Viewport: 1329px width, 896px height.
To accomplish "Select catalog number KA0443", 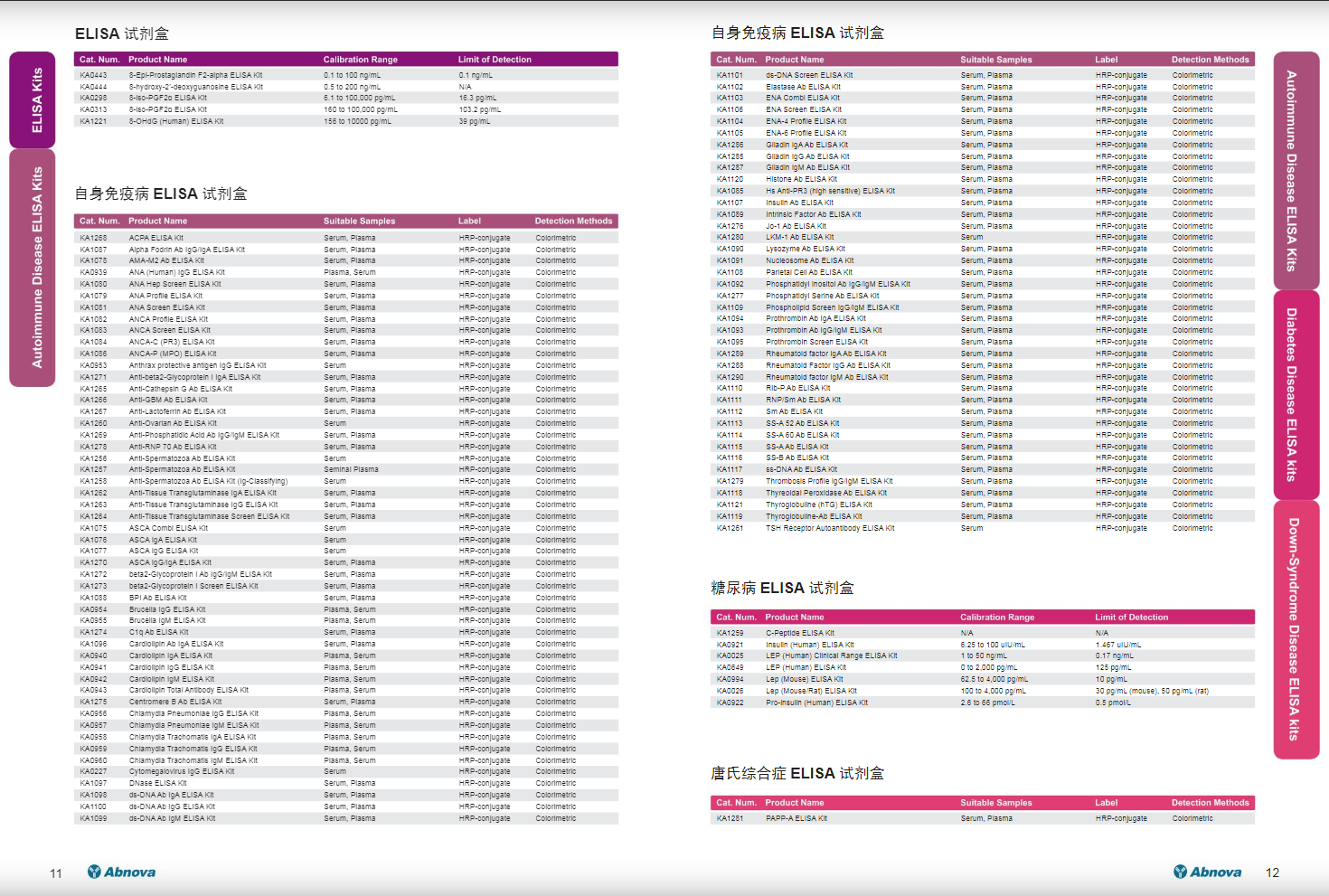I will 93,75.
